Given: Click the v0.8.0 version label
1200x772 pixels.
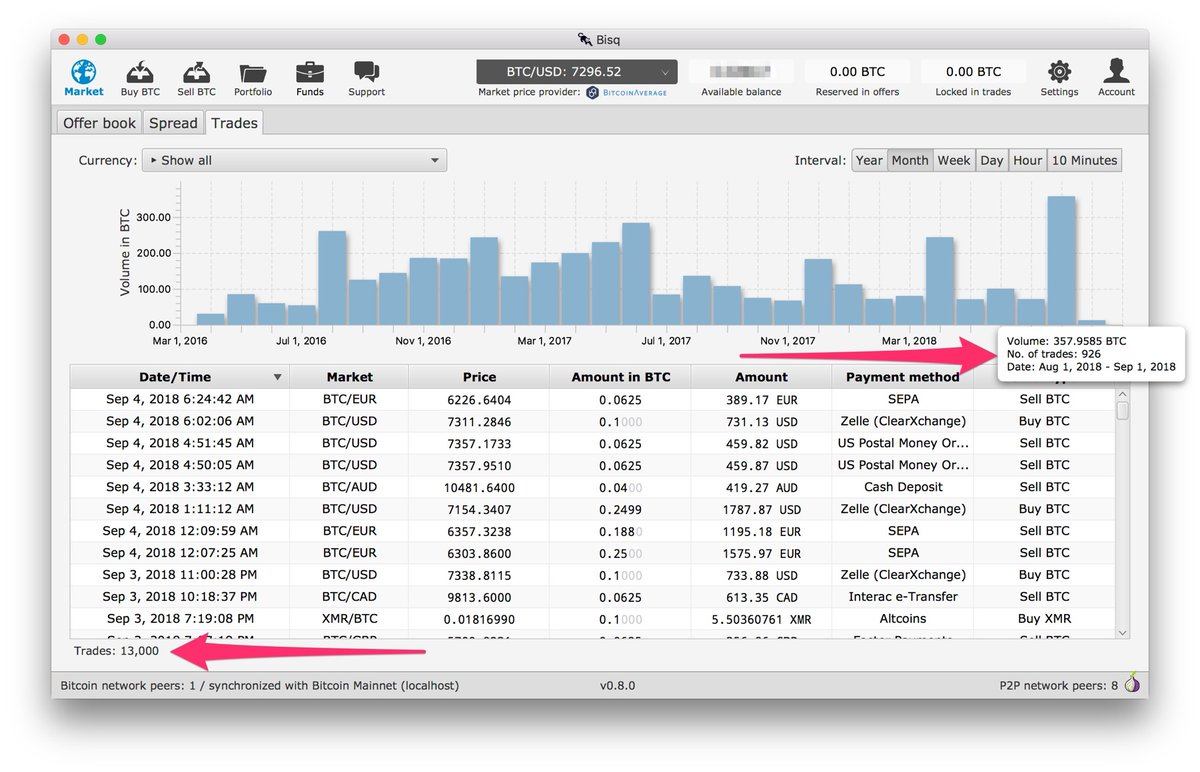Looking at the screenshot, I should click(617, 686).
